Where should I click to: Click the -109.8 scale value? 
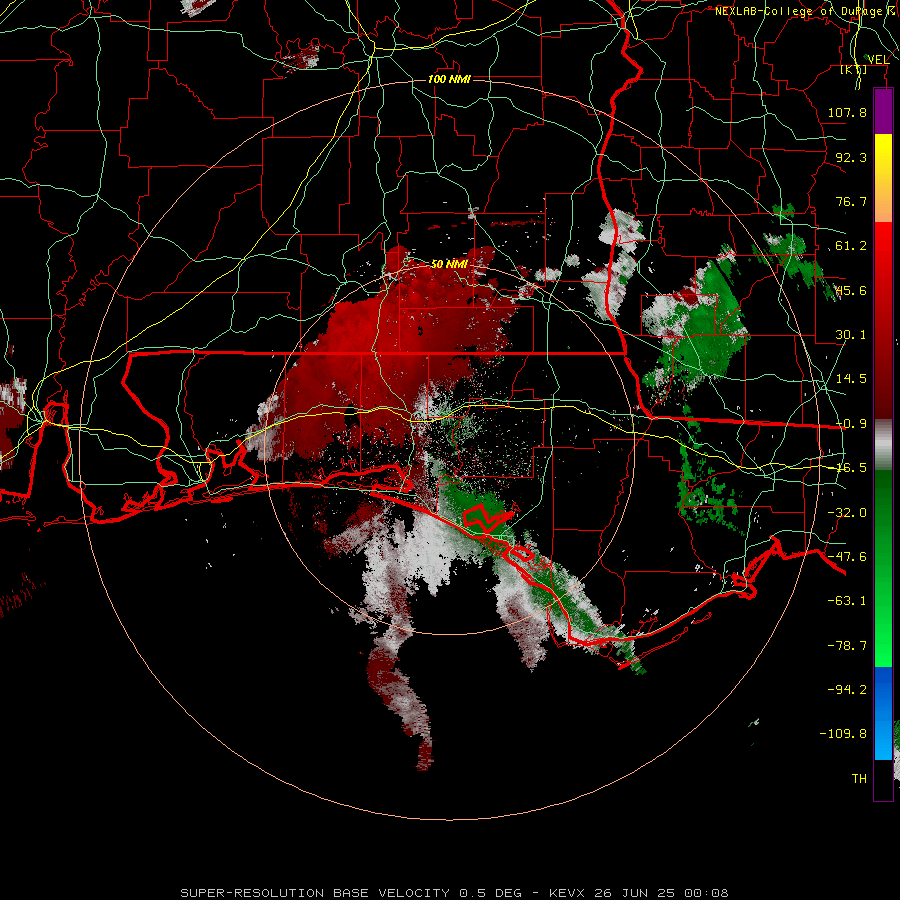click(x=843, y=734)
